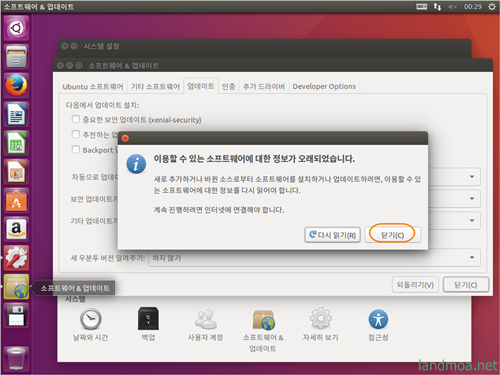500x375 pixels.
Task: Open the Trash in launcher
Action: (x=16, y=359)
